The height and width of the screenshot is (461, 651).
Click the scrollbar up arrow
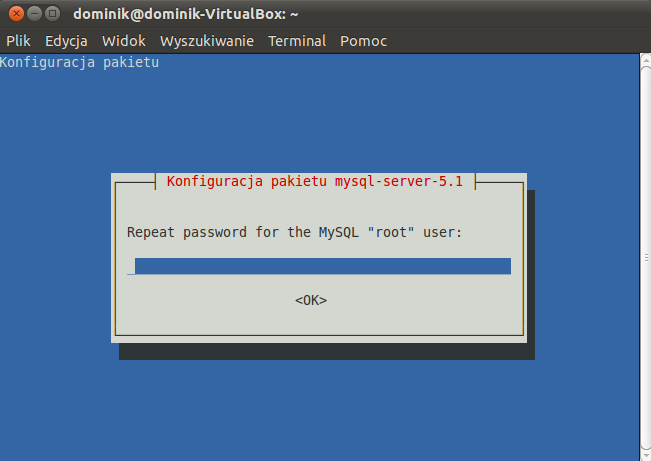pos(645,59)
